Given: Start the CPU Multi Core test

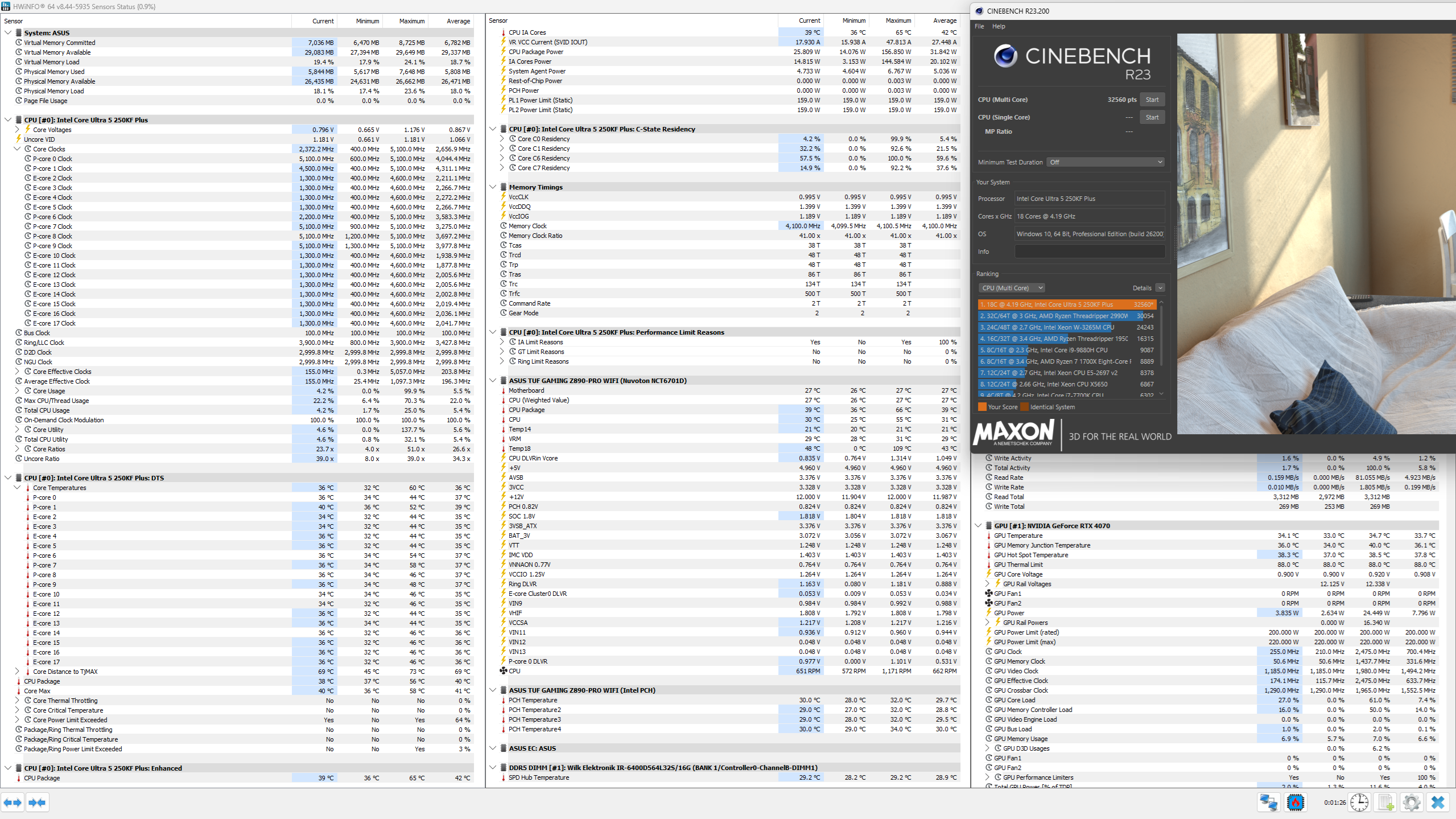Looking at the screenshot, I should 1152,100.
